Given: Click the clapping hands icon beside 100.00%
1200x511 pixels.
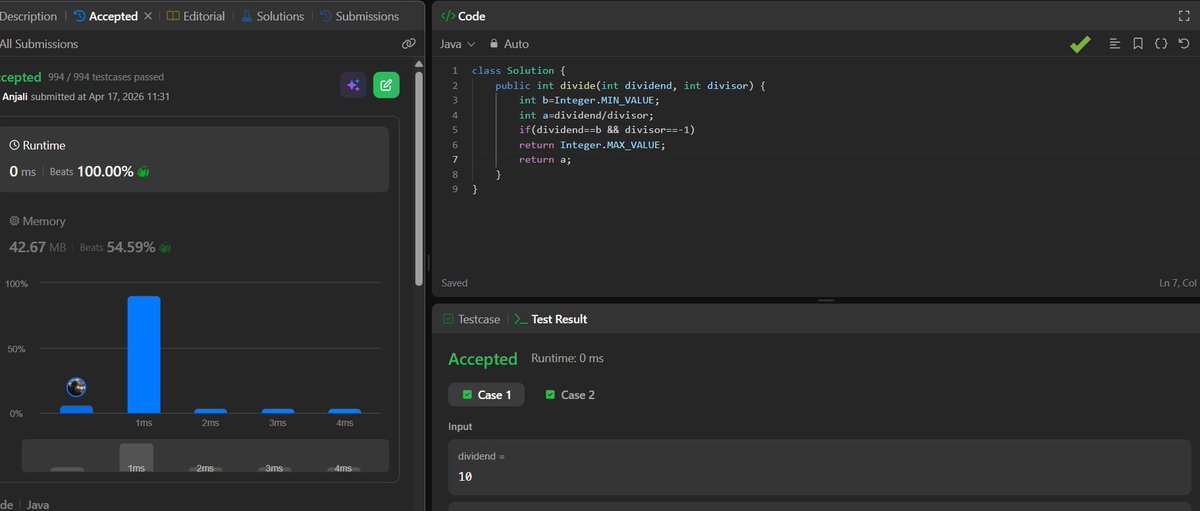Looking at the screenshot, I should [143, 172].
